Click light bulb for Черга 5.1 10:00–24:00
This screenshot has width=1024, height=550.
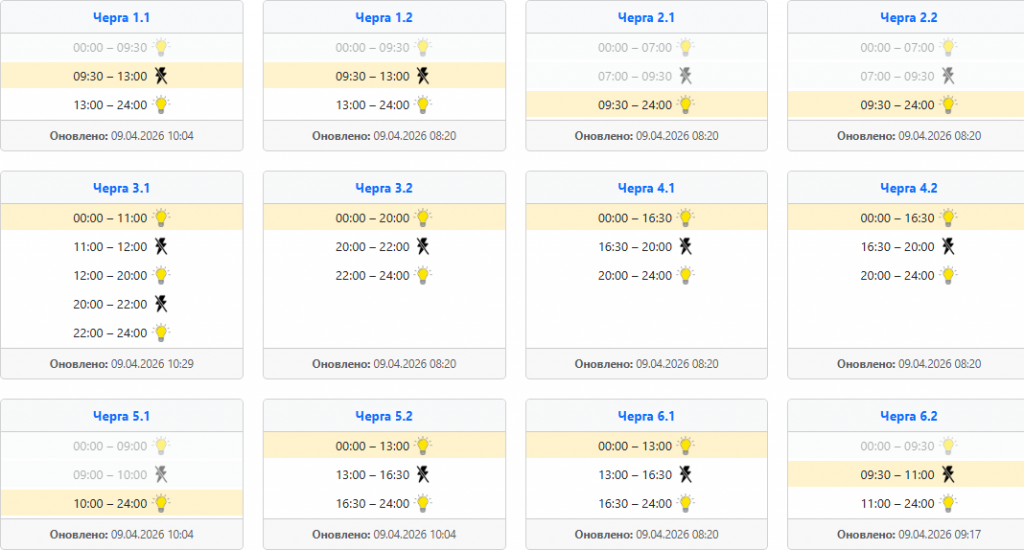tap(160, 503)
